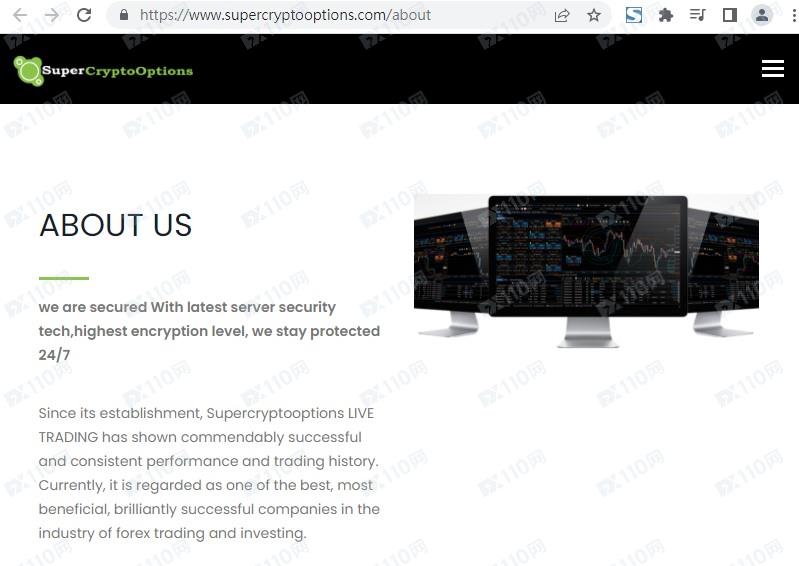Click the green circle logo icon
Image resolution: width=799 pixels, height=566 pixels.
[28, 71]
